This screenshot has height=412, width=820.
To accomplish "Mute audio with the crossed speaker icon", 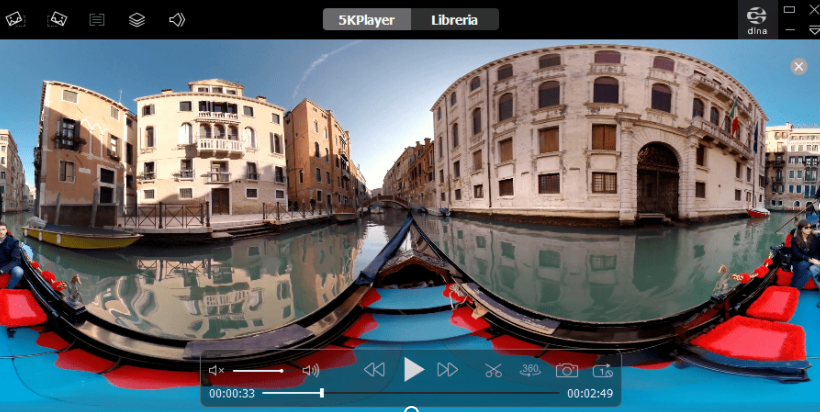I will [217, 371].
